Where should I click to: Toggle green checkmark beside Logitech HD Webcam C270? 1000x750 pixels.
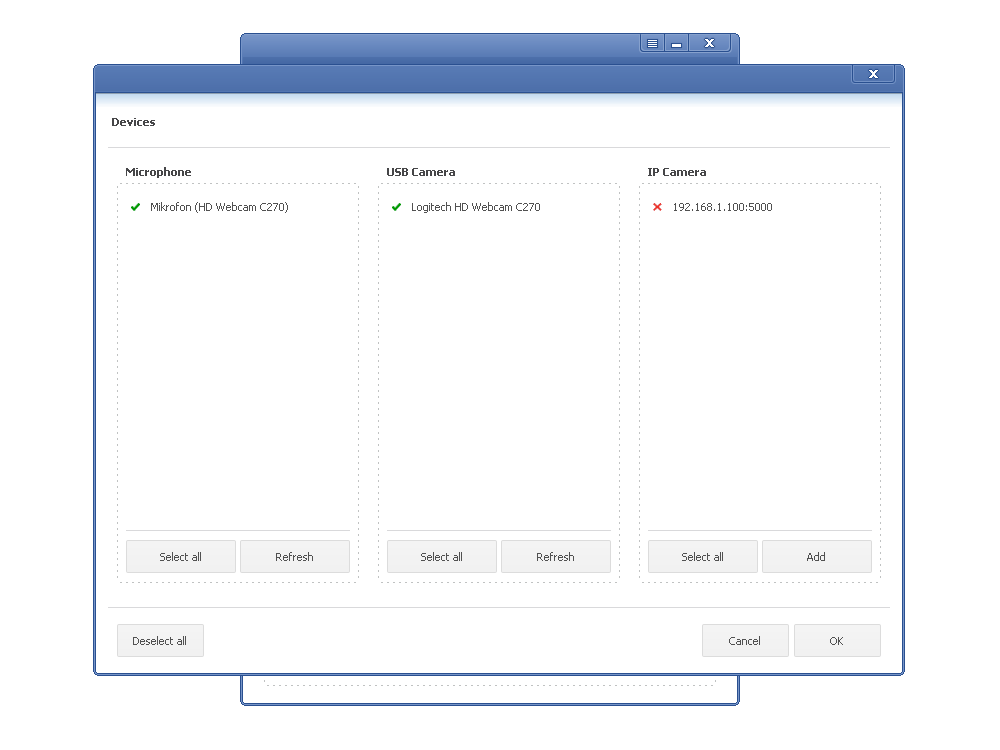point(396,207)
